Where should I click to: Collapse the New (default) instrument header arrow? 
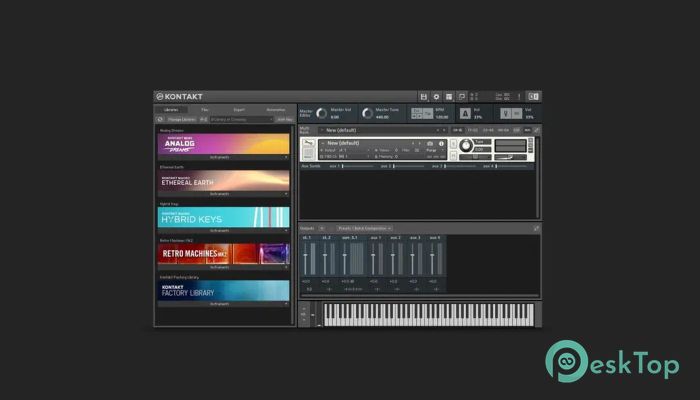tap(323, 143)
